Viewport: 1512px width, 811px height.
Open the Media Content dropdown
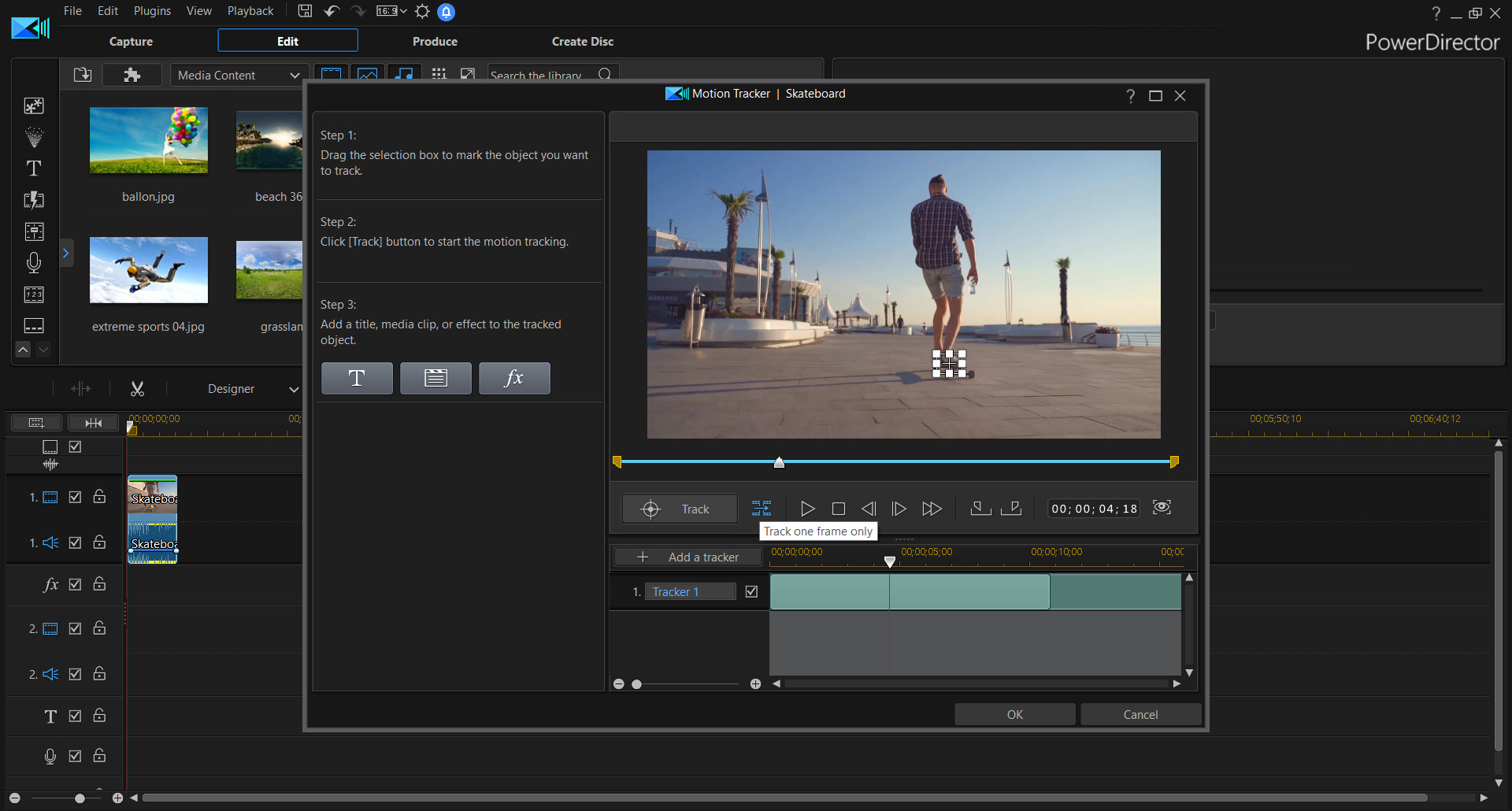click(238, 75)
